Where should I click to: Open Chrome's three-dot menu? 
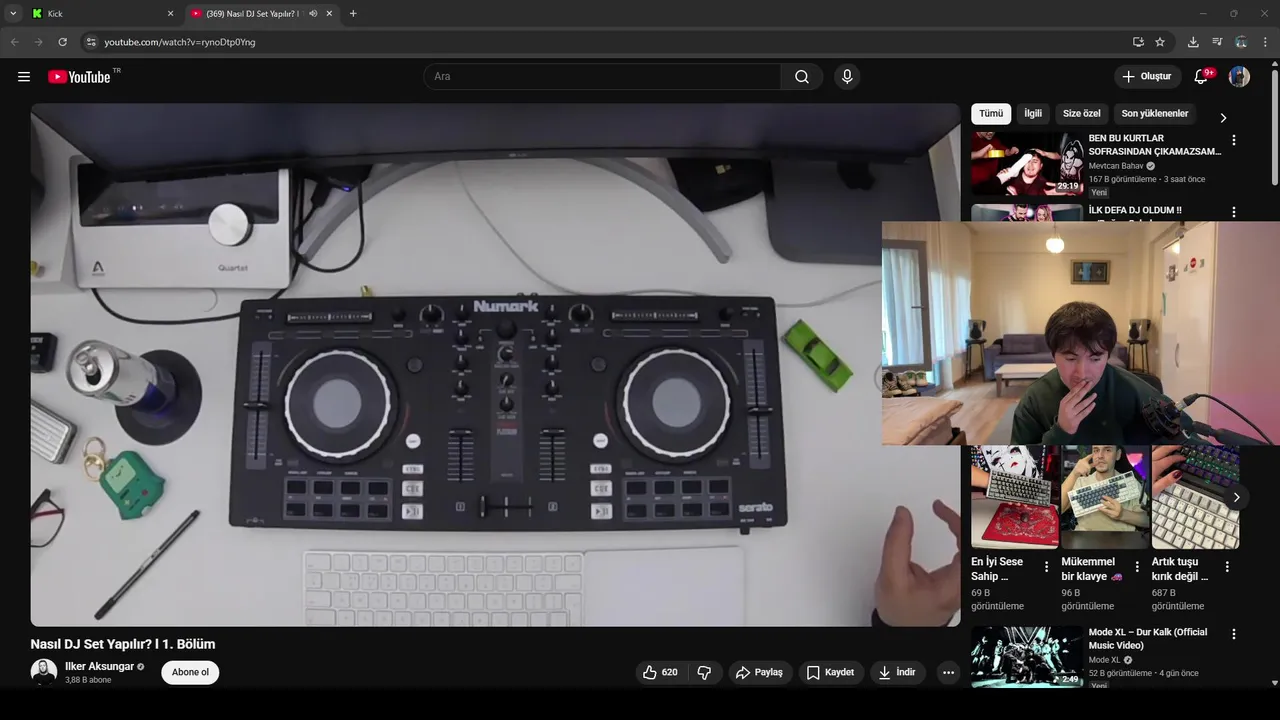1265,42
